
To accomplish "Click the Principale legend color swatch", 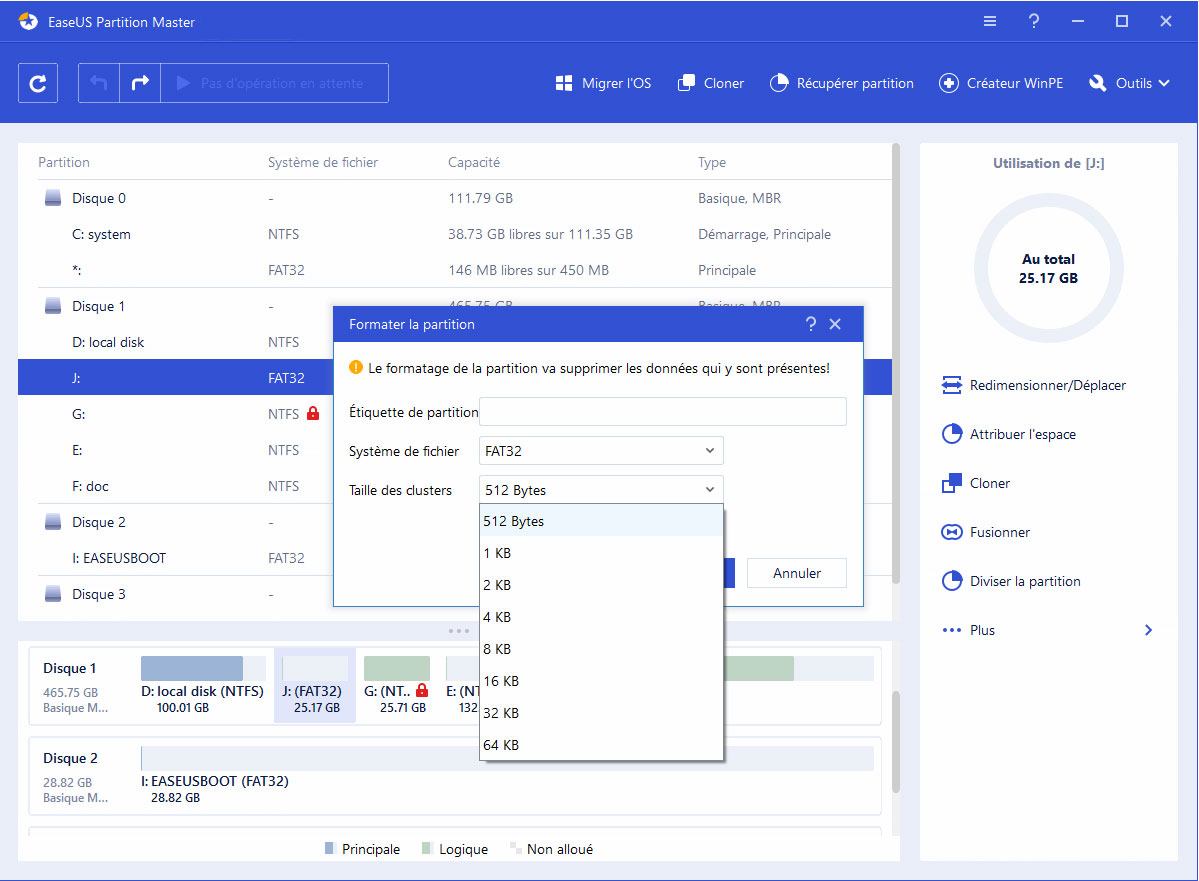I will [330, 848].
